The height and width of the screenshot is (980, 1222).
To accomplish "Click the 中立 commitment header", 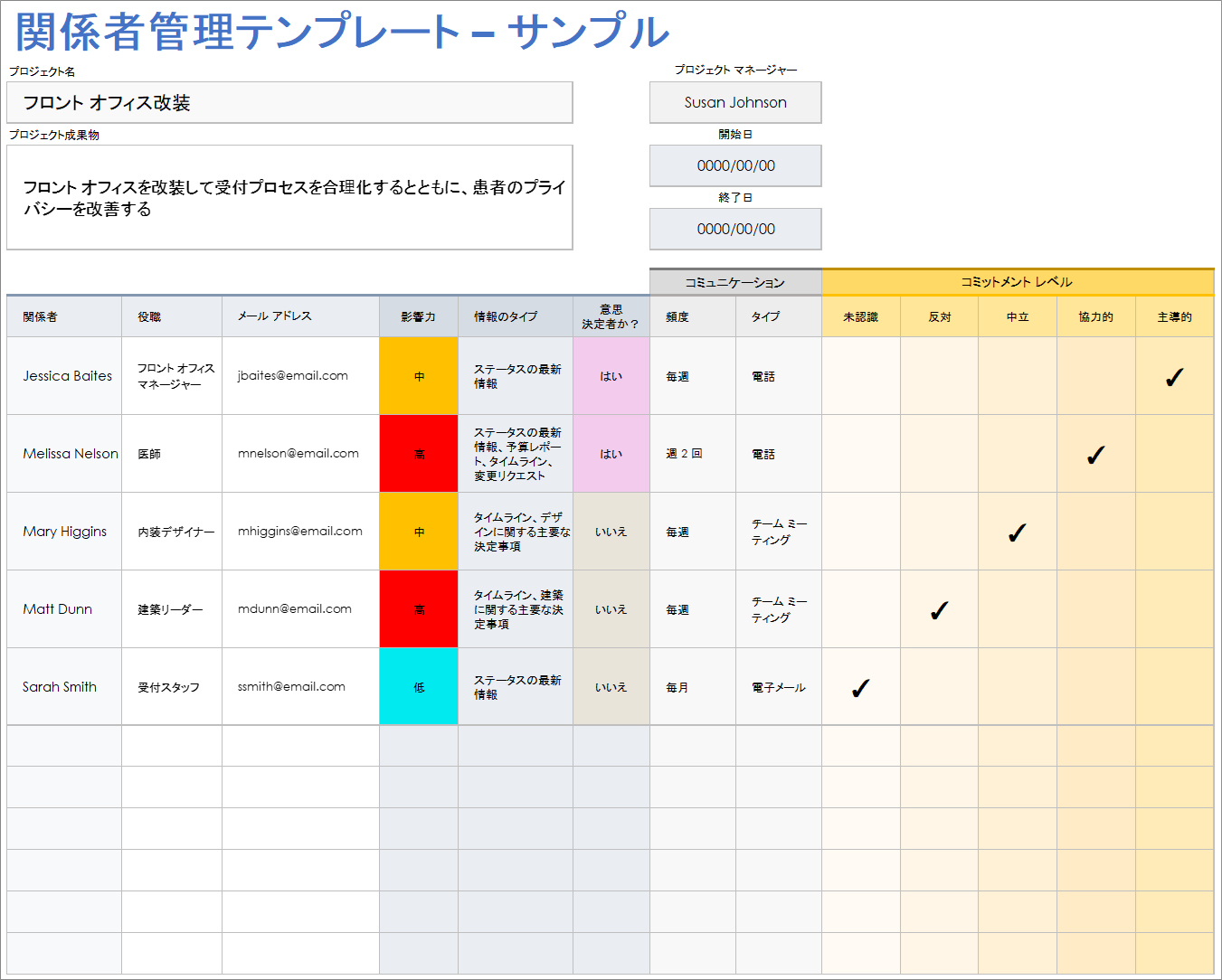I will click(x=1018, y=316).
